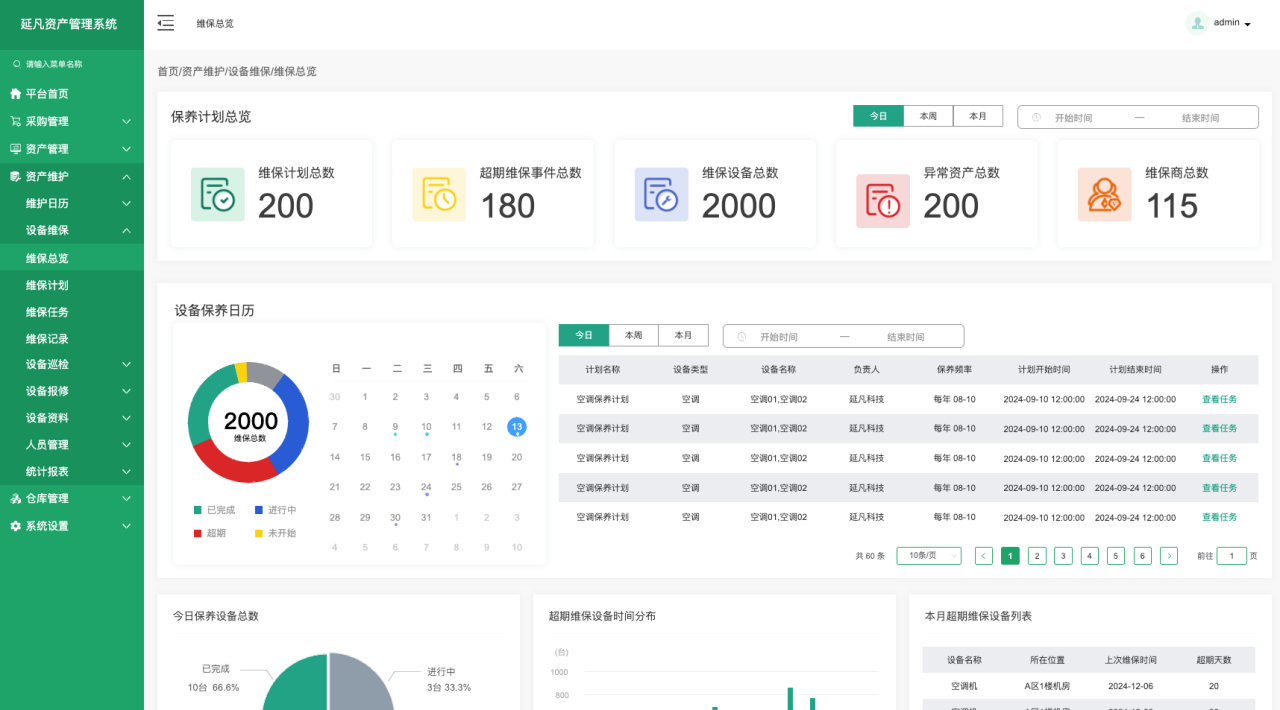The width and height of the screenshot is (1280, 710).
Task: Open 维保记录 in the sidebar menu
Action: [47, 339]
